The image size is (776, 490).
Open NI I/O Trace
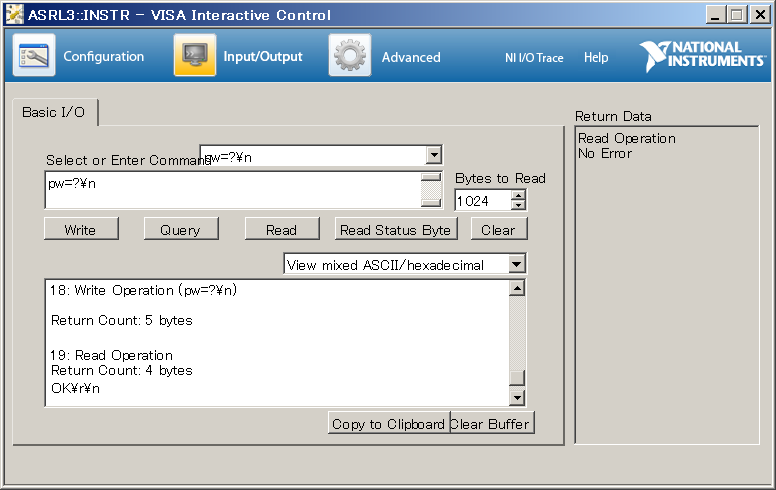tap(534, 58)
